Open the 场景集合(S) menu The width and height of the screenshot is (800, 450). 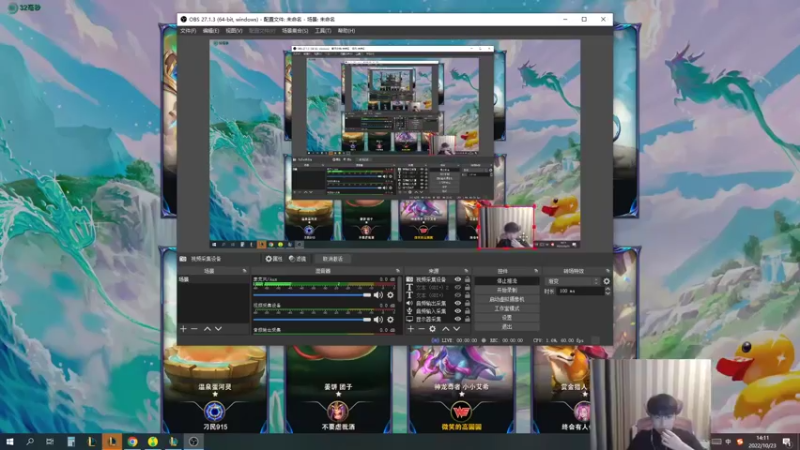click(x=295, y=31)
